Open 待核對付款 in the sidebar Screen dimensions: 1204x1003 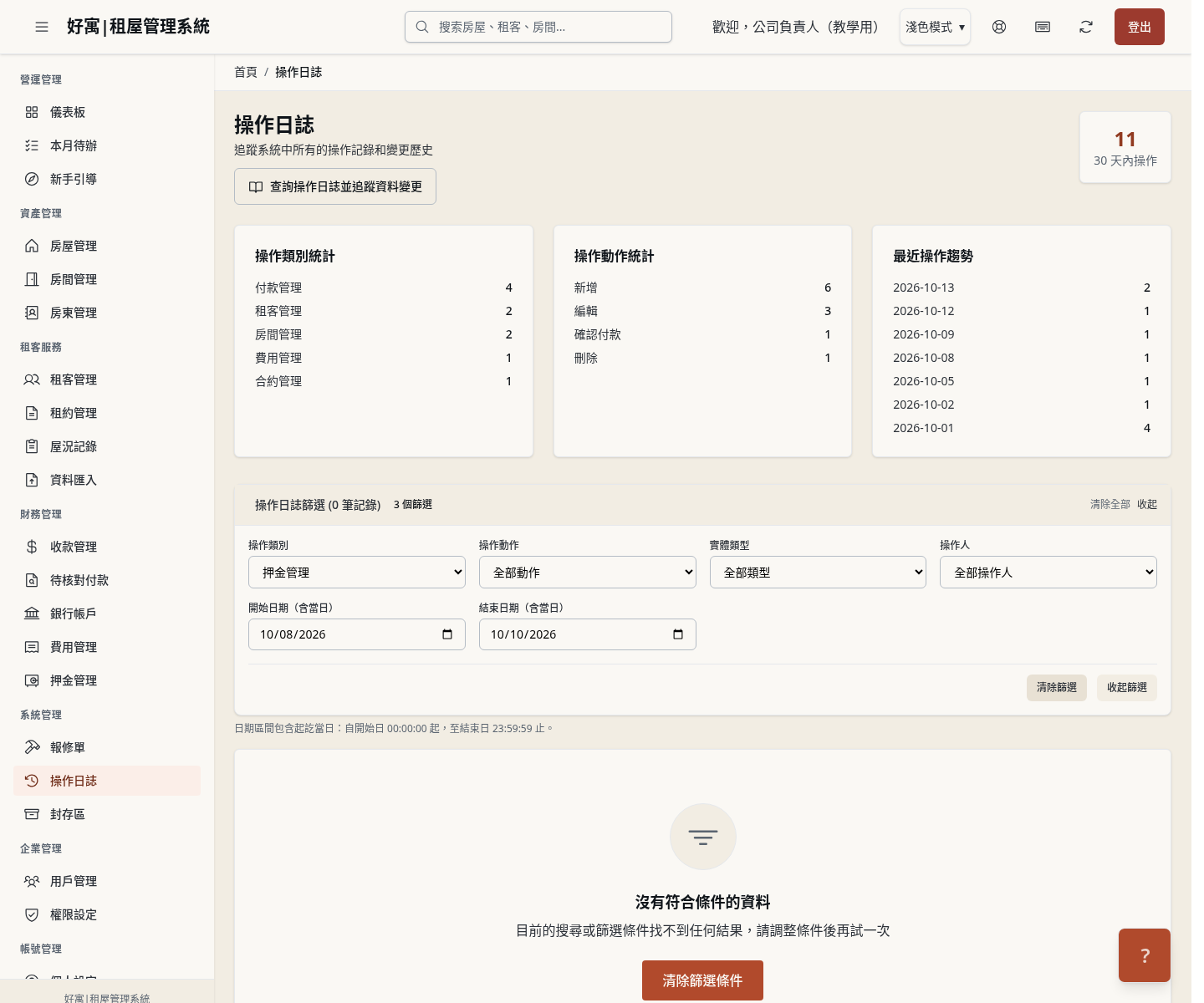pyautogui.click(x=107, y=580)
